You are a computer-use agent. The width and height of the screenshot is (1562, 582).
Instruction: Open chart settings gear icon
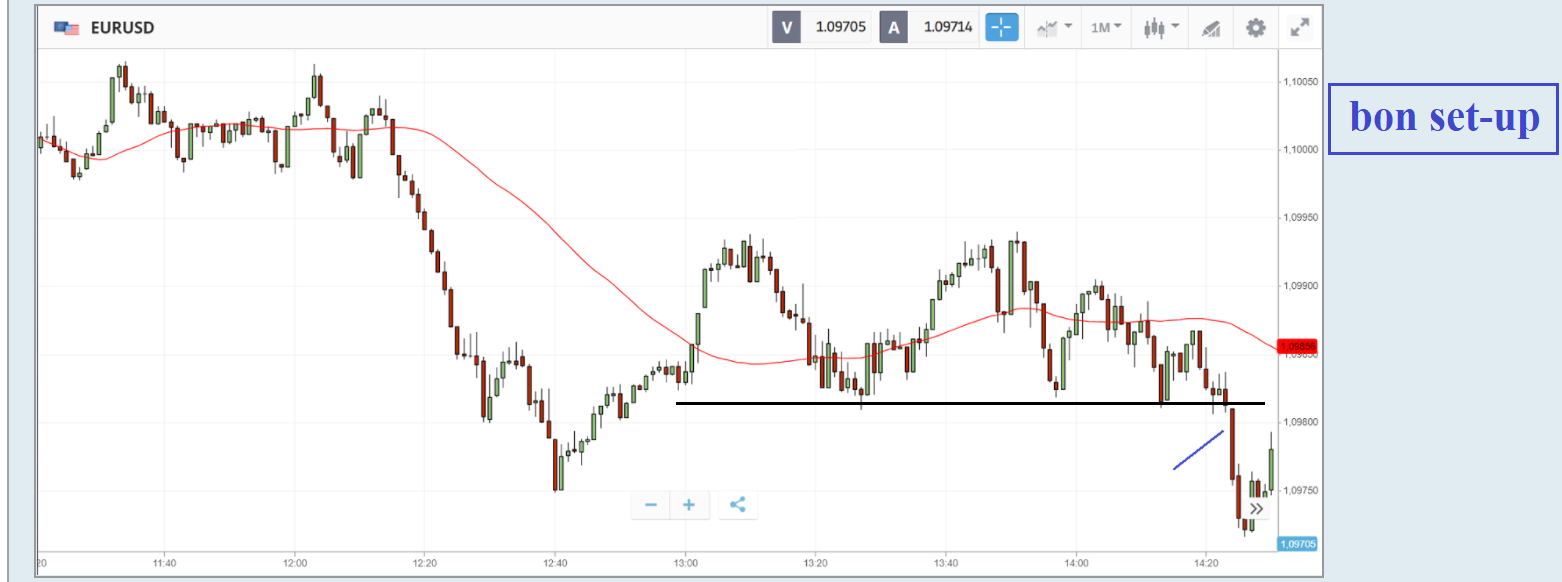[1256, 27]
